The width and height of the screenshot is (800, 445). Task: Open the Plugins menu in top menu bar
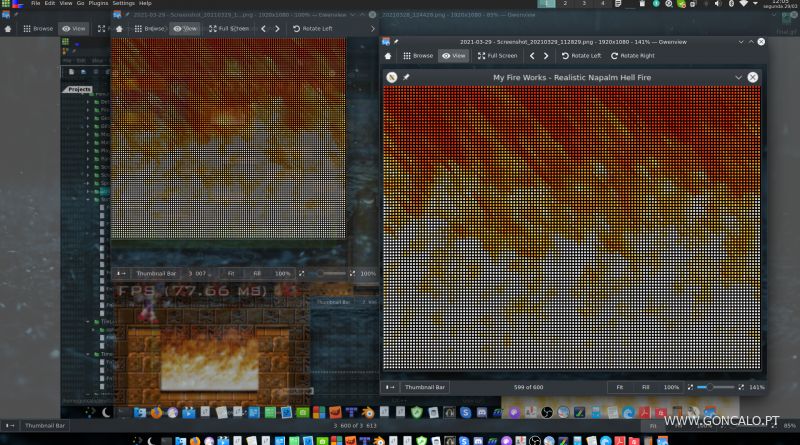click(98, 4)
